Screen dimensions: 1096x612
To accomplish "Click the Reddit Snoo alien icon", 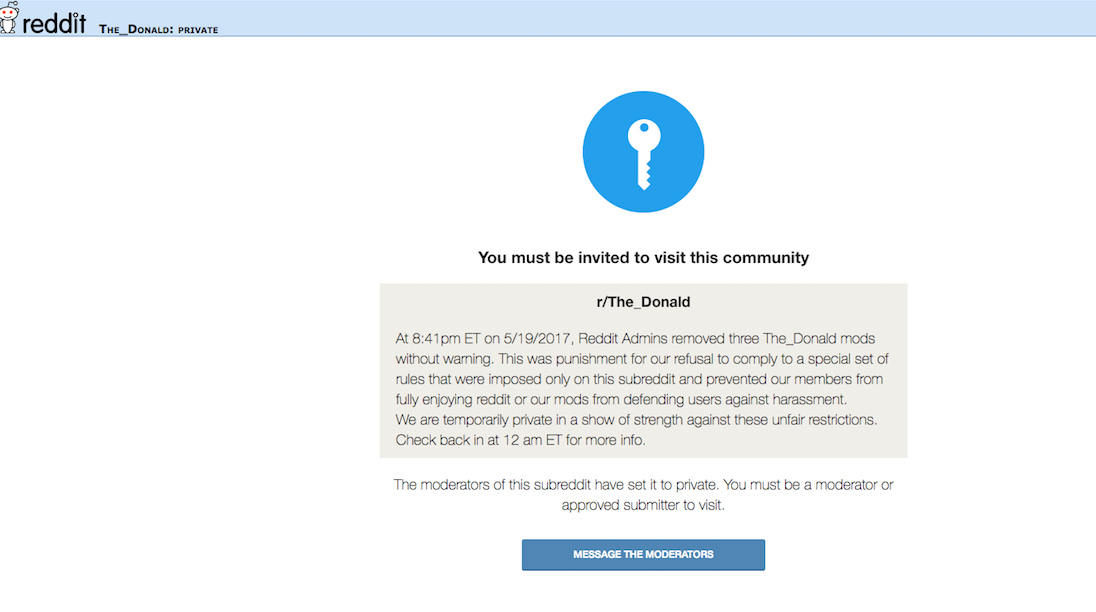I will click(x=8, y=17).
